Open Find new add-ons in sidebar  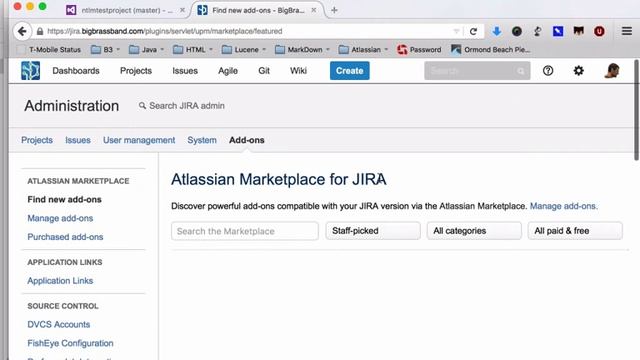point(64,200)
